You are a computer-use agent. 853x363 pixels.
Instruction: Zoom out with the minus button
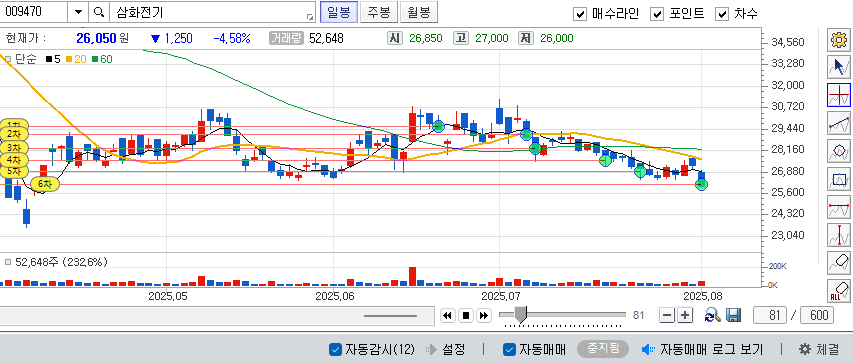point(667,315)
